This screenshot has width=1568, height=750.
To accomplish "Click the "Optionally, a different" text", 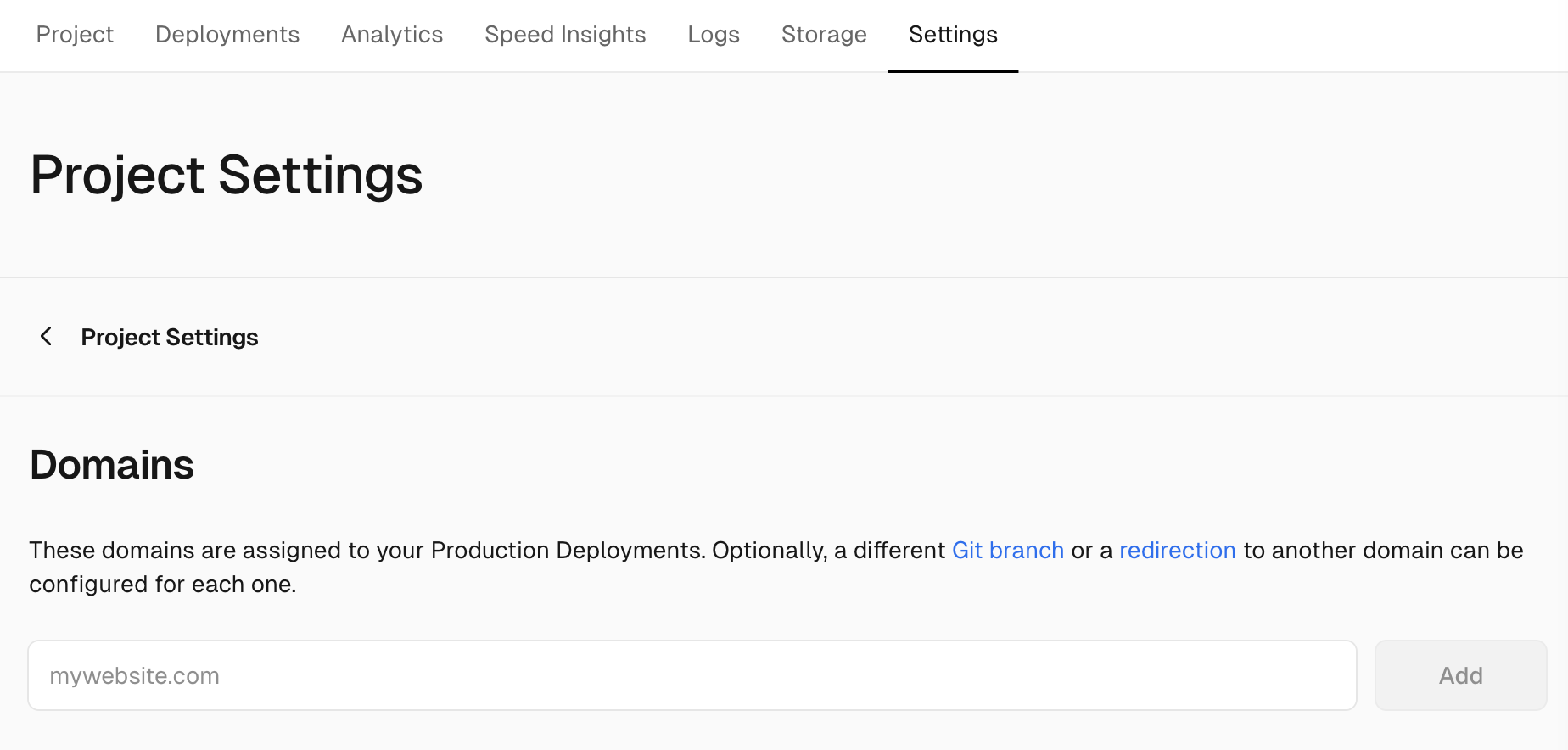I will (828, 551).
